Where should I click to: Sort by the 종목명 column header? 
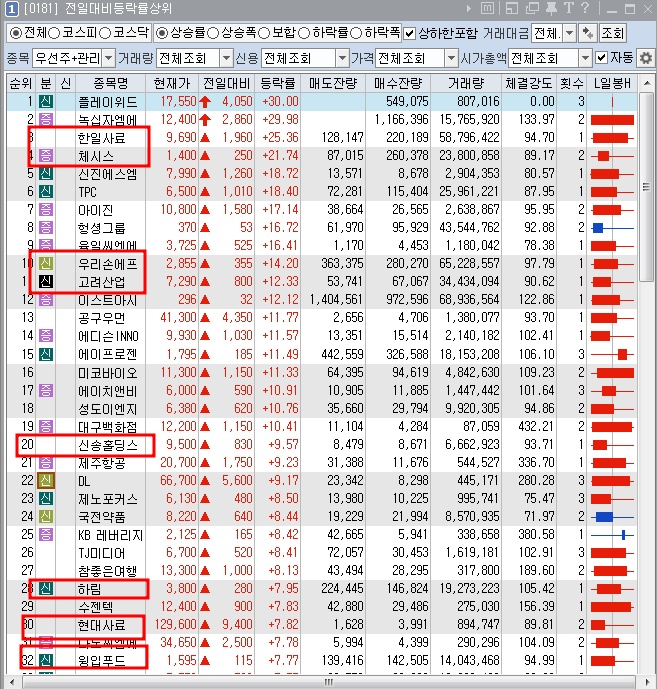[x=110, y=83]
